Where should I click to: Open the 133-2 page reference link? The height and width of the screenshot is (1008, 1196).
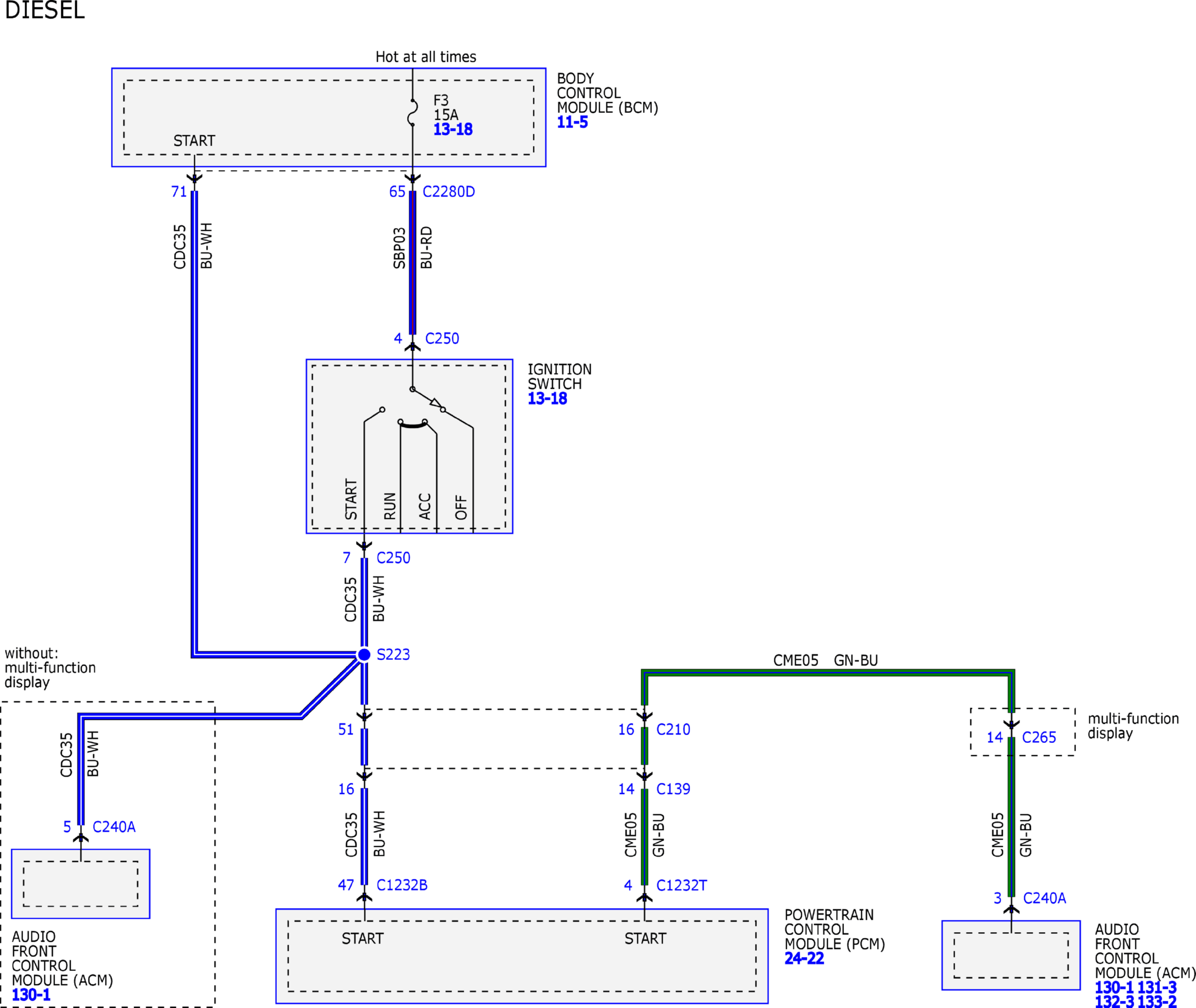[x=1157, y=1001]
